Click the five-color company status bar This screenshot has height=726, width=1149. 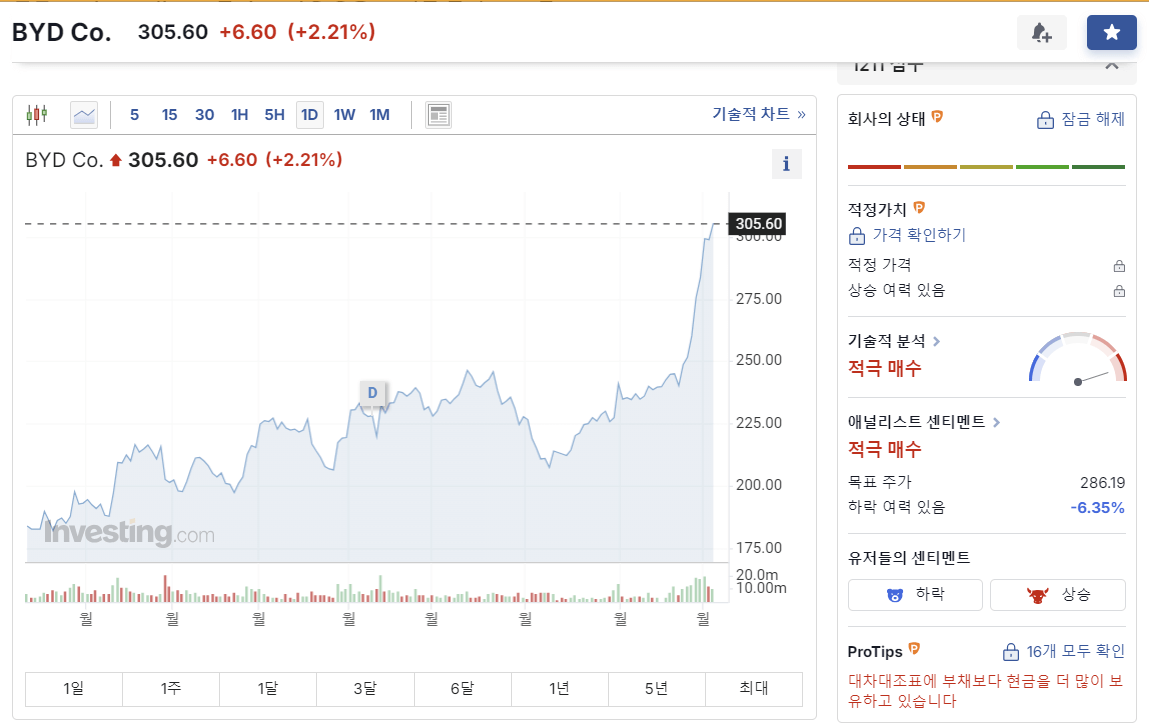coord(987,167)
